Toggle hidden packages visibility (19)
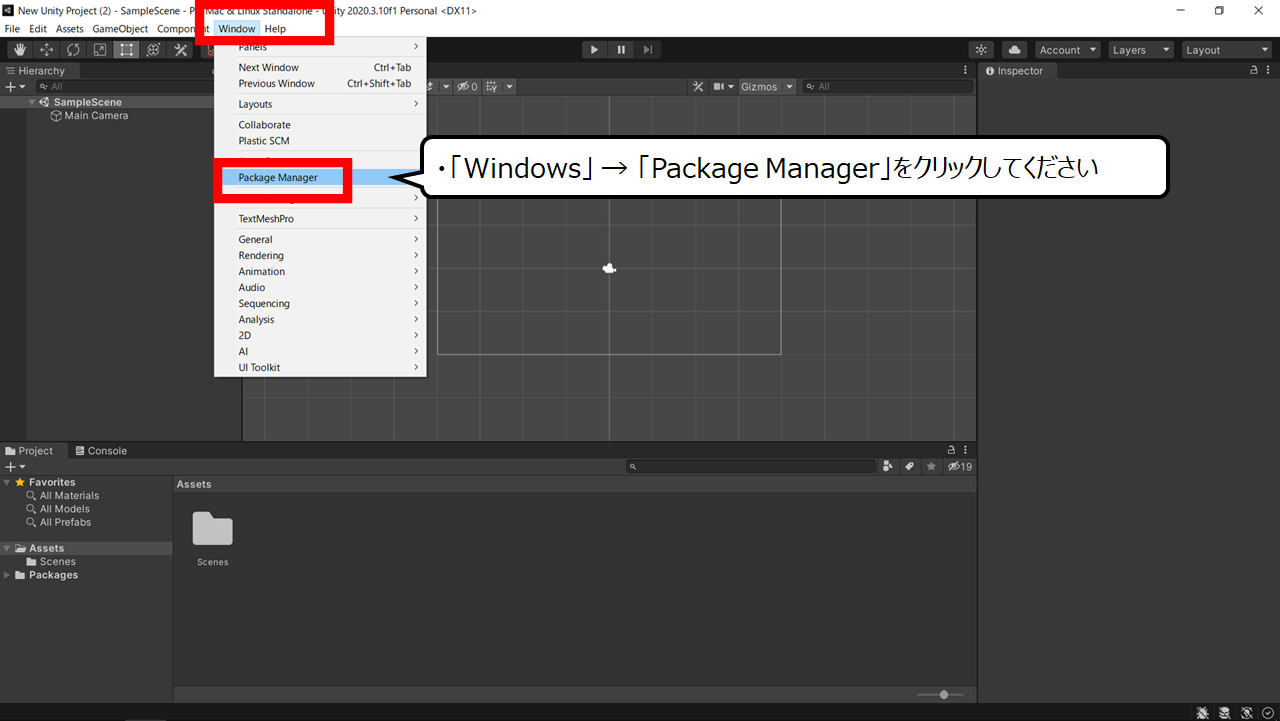Screen dimensions: 1280x721 960,467
